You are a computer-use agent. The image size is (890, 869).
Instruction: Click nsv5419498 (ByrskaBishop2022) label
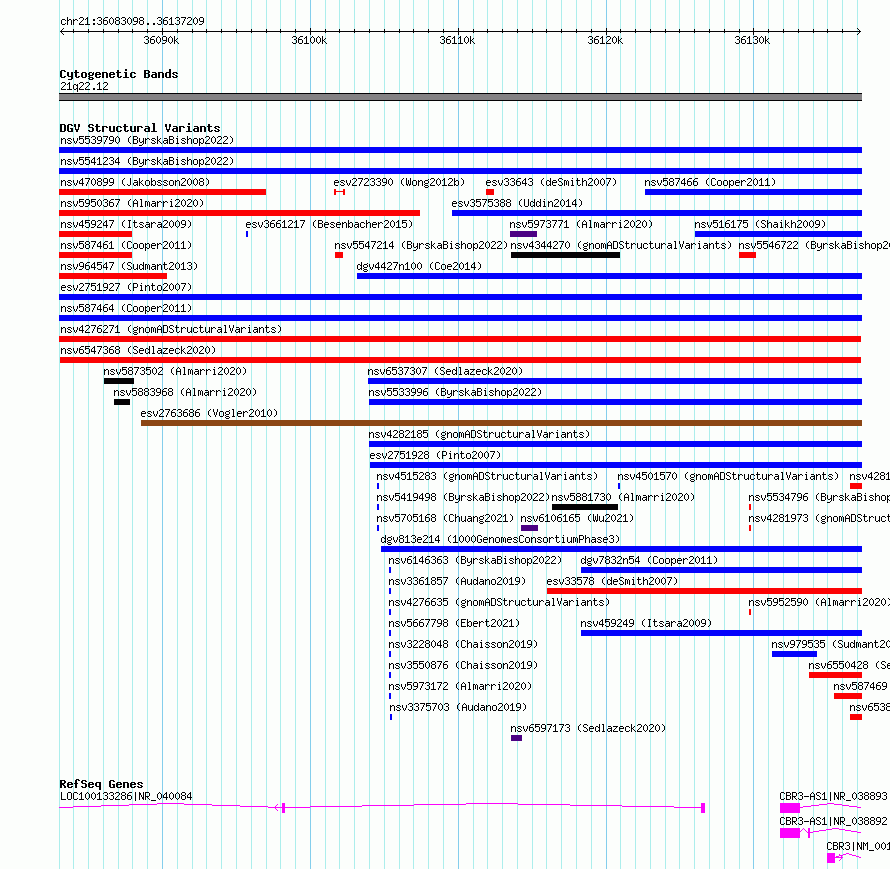(x=463, y=497)
